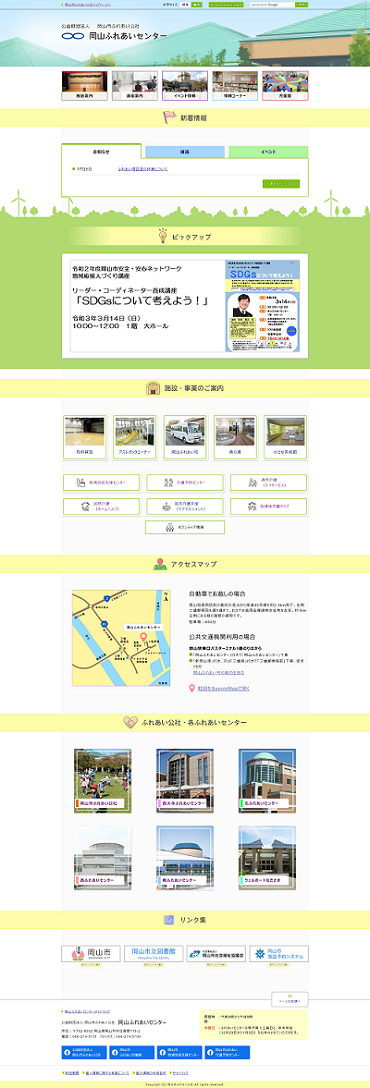Open the Okayama City logo banner
Screen dimensions: 370x1088
pyautogui.click(x=90, y=953)
